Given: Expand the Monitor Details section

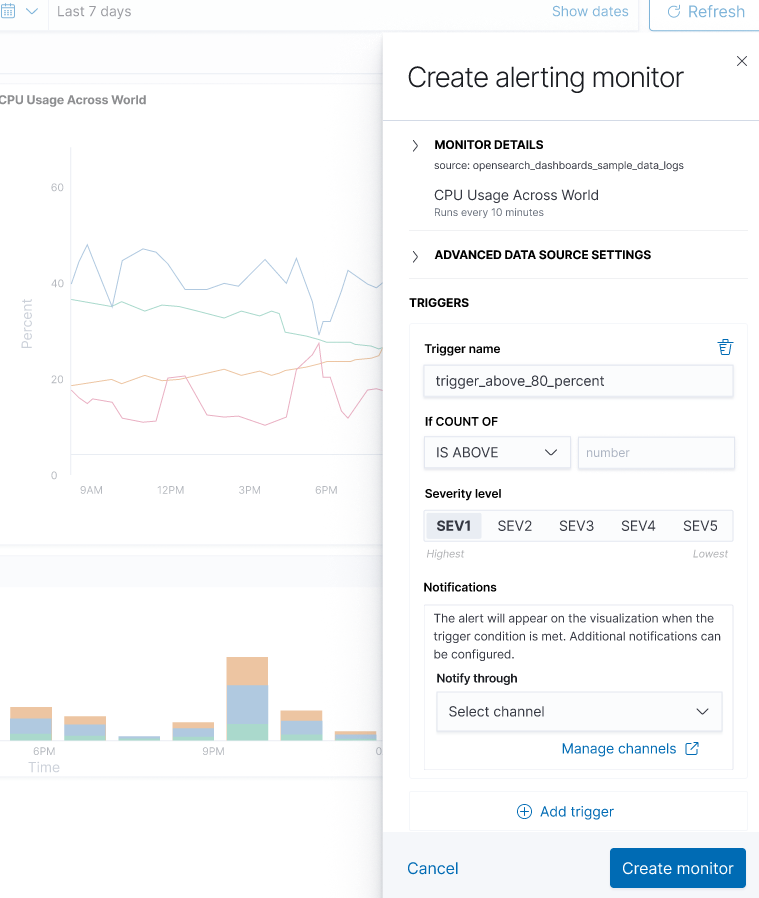Looking at the screenshot, I should tap(414, 144).
